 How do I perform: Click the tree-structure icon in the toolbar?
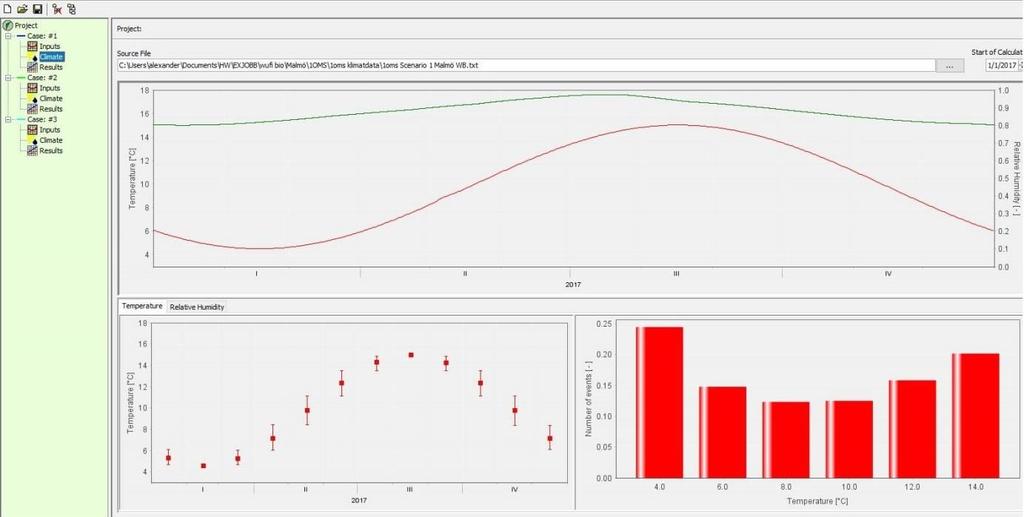(71, 8)
